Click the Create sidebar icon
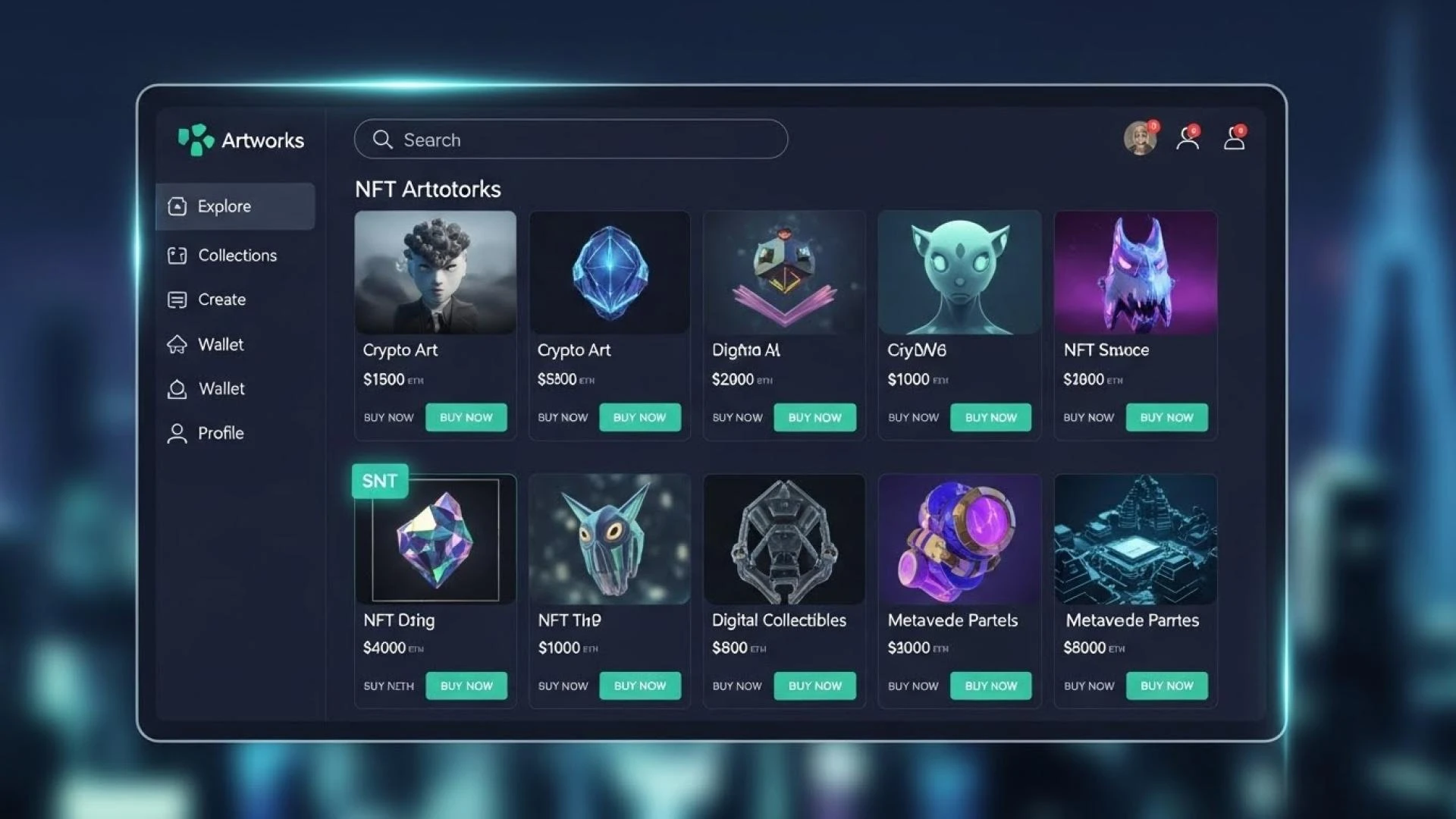The image size is (1456, 819). pos(177,300)
